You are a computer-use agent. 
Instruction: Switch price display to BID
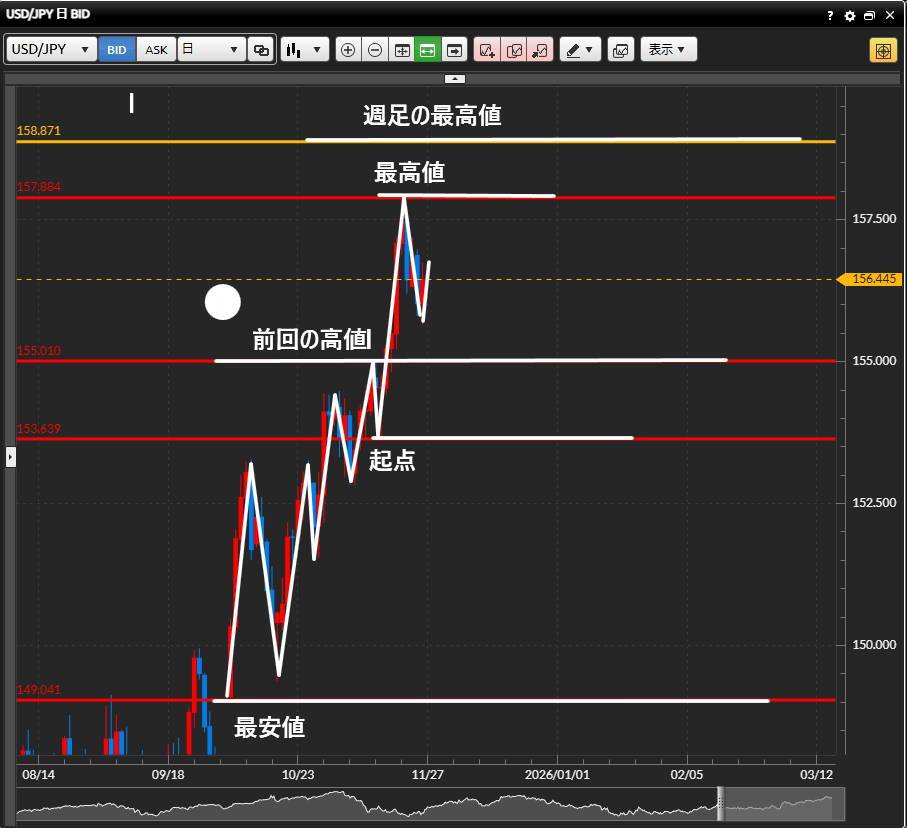tap(117, 50)
